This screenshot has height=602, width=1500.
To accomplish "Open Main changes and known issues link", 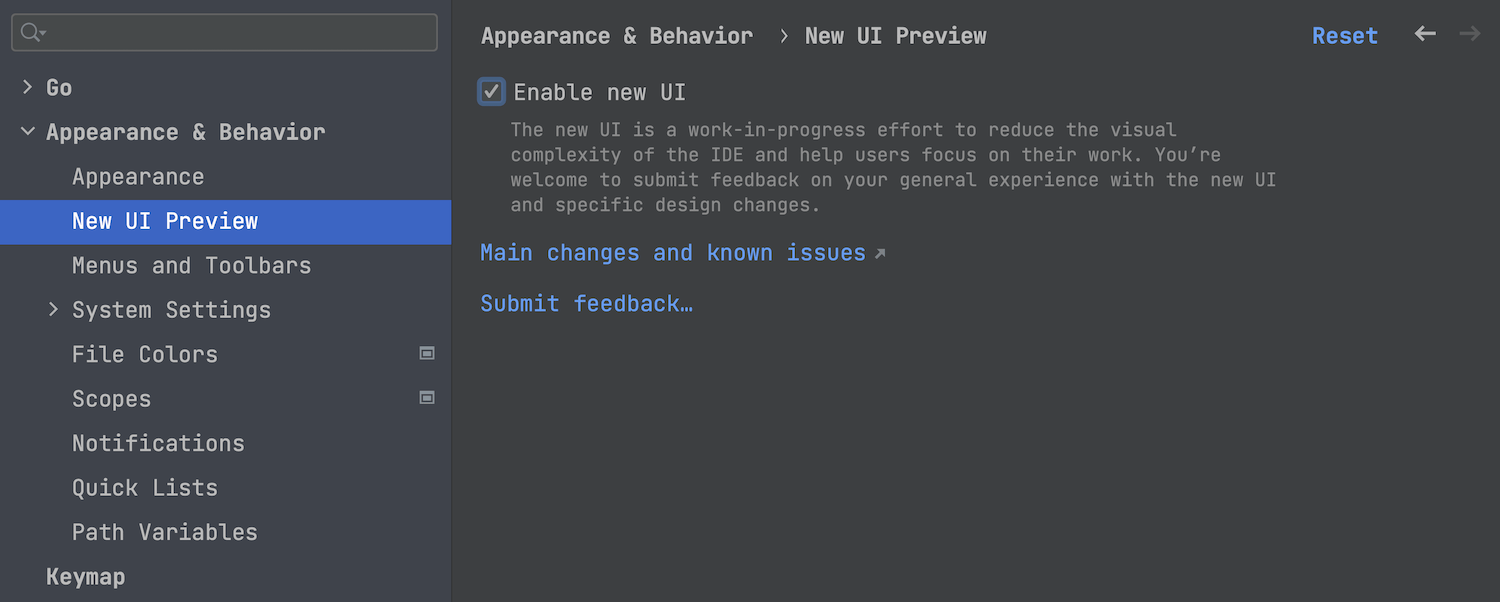I will 672,253.
